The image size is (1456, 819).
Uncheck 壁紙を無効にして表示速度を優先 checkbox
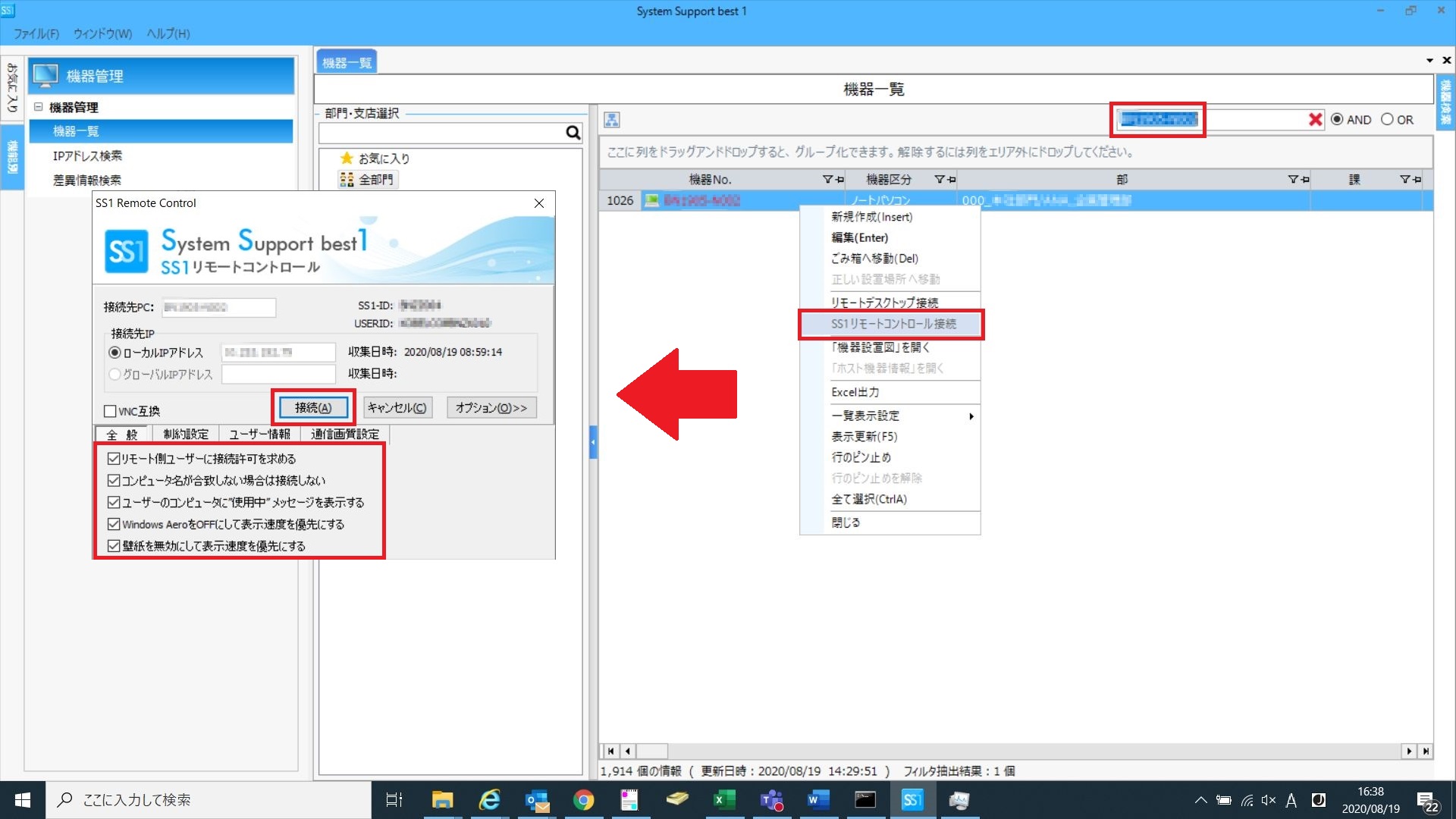click(114, 545)
